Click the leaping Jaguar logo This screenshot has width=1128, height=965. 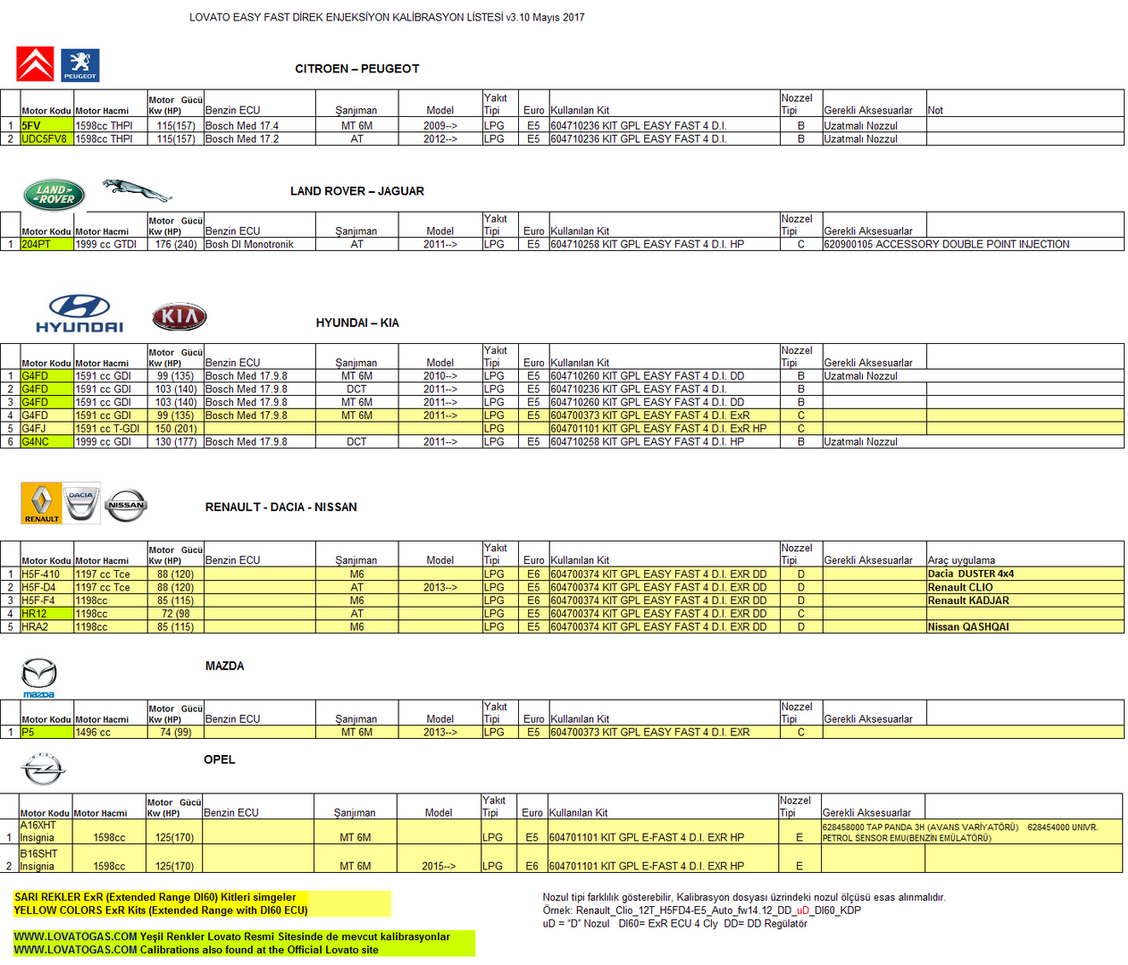coord(137,191)
